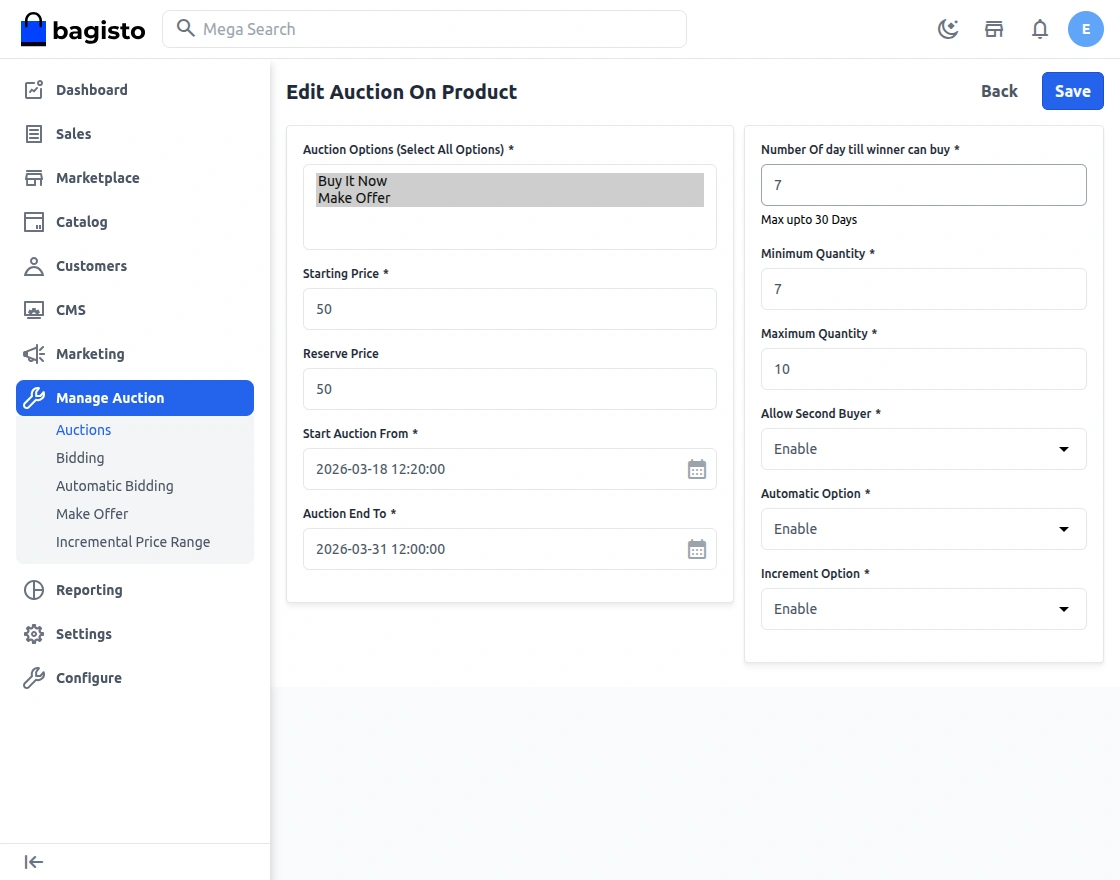Expand Automatic Option dropdown
The image size is (1120, 880).
coord(923,529)
